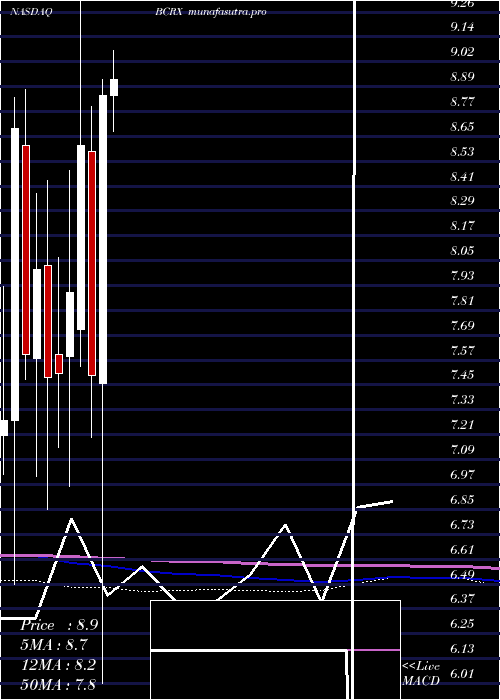500x700 pixels.
Task: Click the BCRX ticker symbol label
Action: click(x=169, y=12)
